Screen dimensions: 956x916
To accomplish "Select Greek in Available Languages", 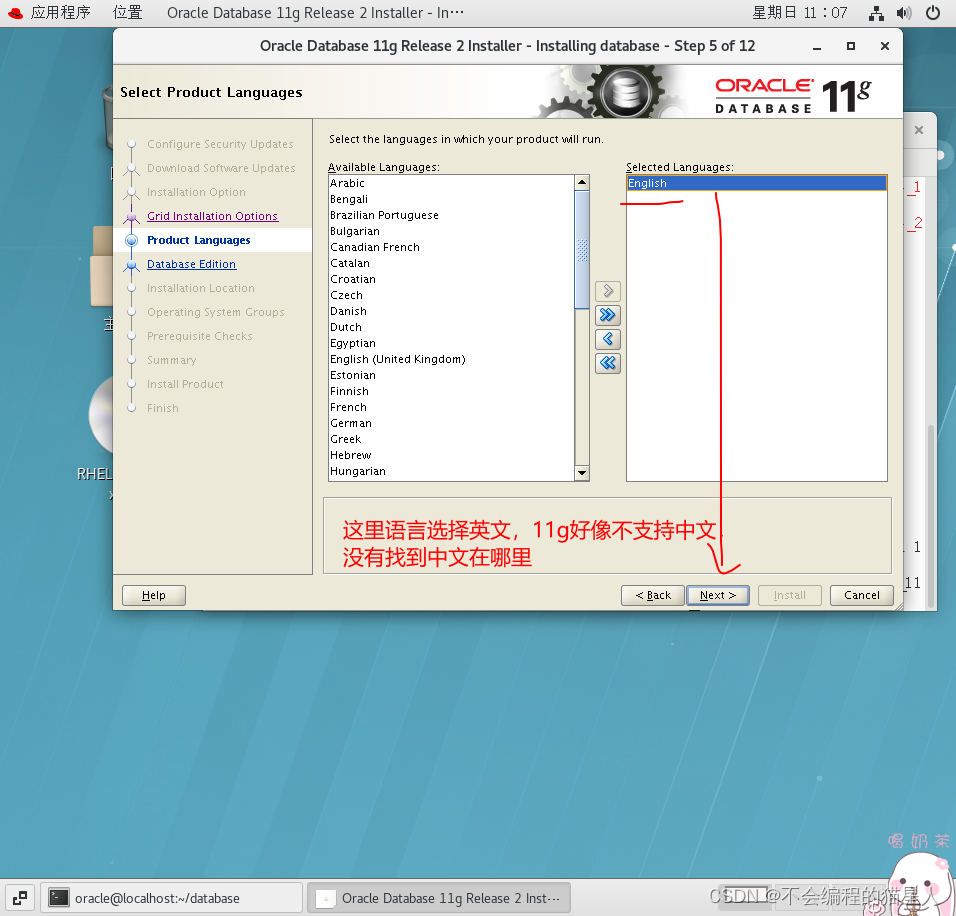I will [451, 439].
